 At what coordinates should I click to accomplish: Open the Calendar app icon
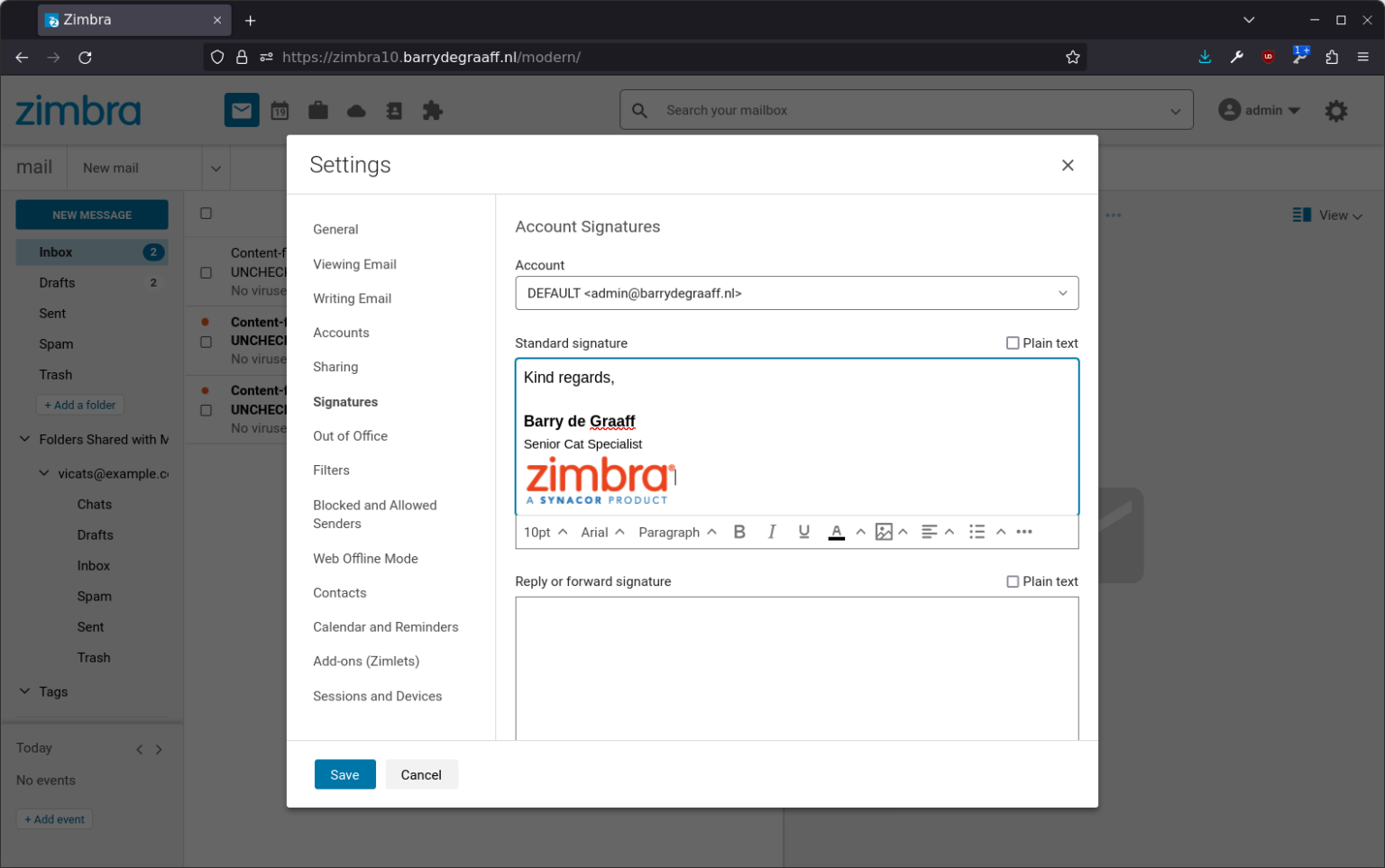coord(280,109)
